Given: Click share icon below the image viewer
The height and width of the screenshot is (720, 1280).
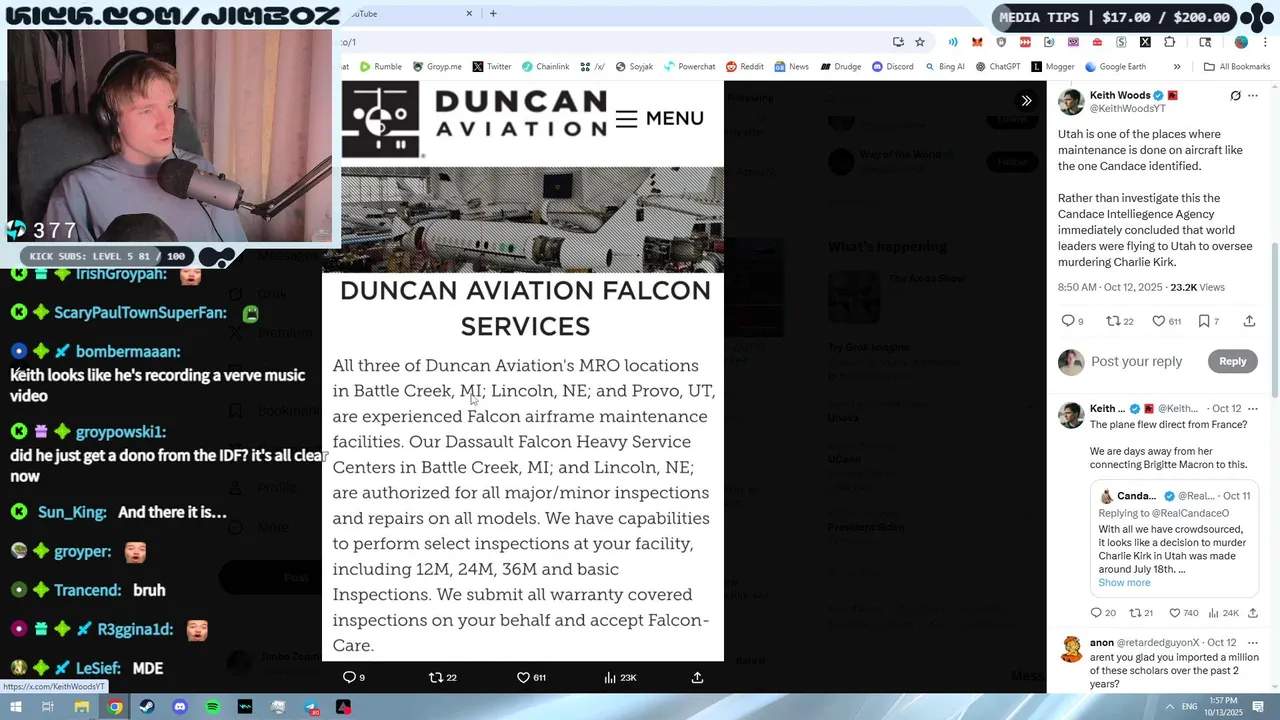Looking at the screenshot, I should pos(697,677).
